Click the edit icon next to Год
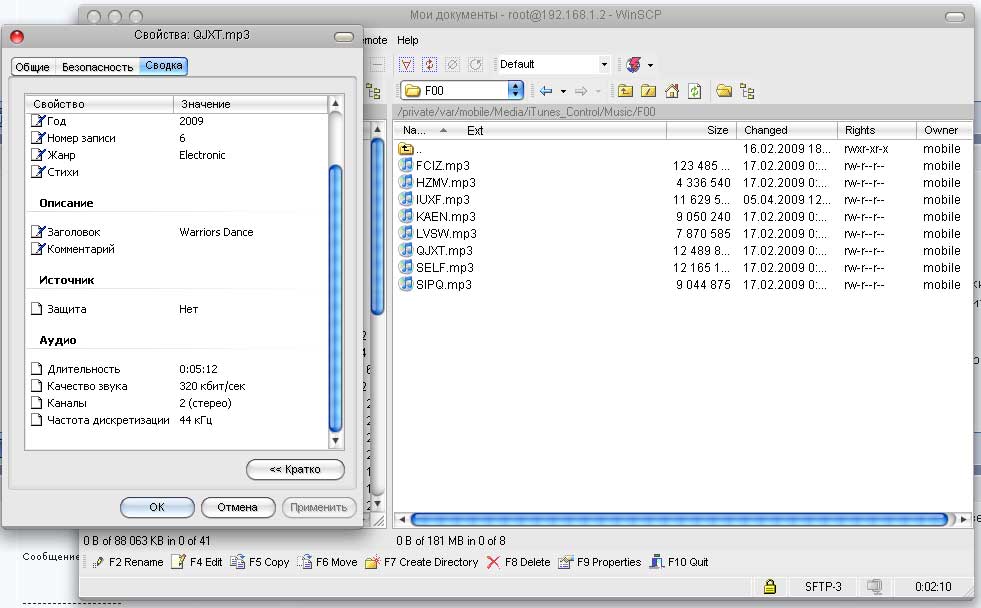Image resolution: width=981 pixels, height=608 pixels. (38, 121)
